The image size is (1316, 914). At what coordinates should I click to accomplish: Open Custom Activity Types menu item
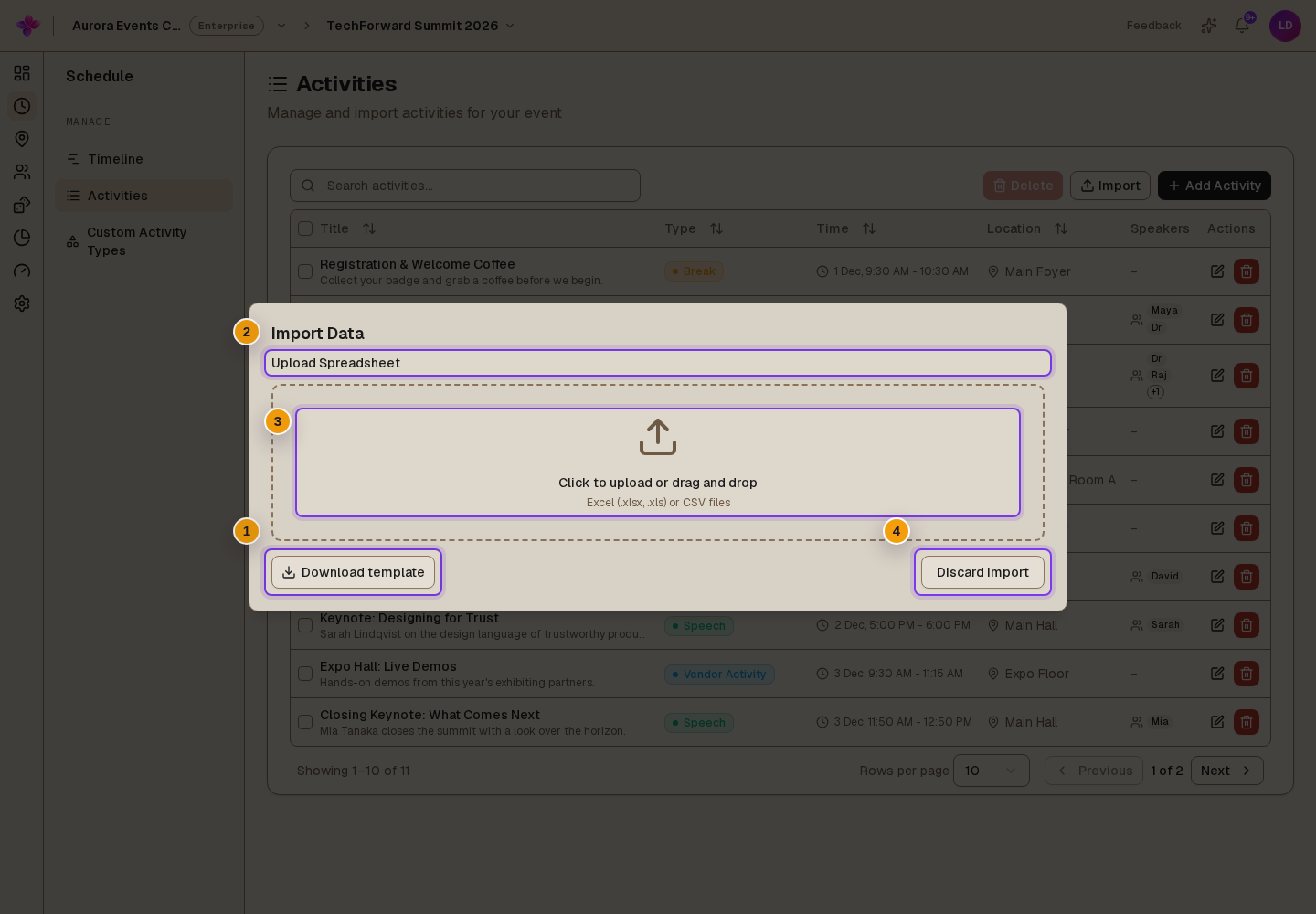[x=143, y=241]
